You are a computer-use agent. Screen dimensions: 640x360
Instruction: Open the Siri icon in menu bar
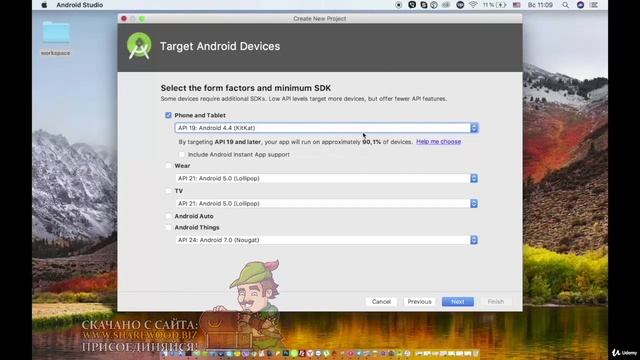(580, 5)
